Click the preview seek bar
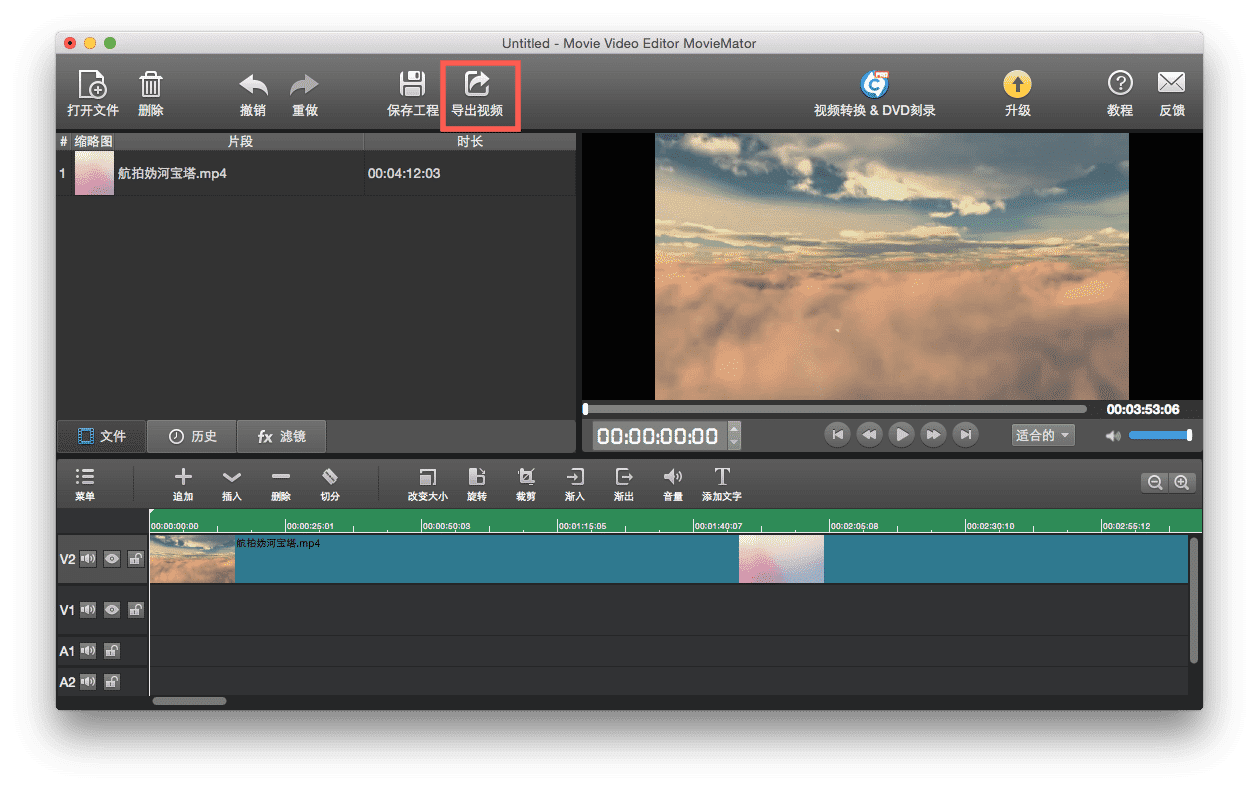Screen dimensions: 1259x790 tap(835, 409)
